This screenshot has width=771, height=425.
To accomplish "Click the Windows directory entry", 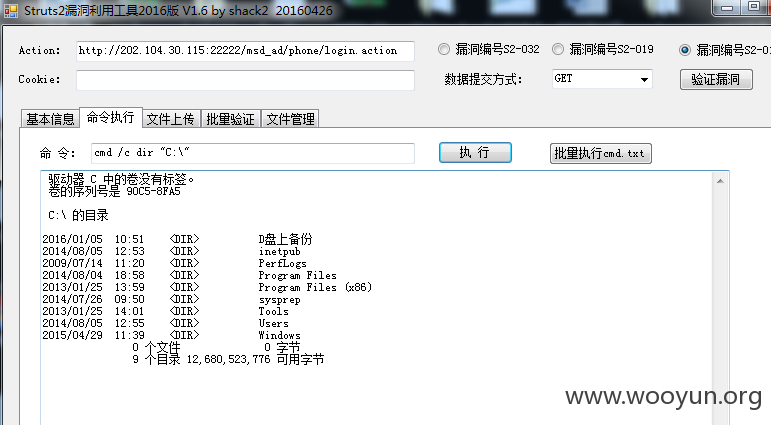I will 279,335.
